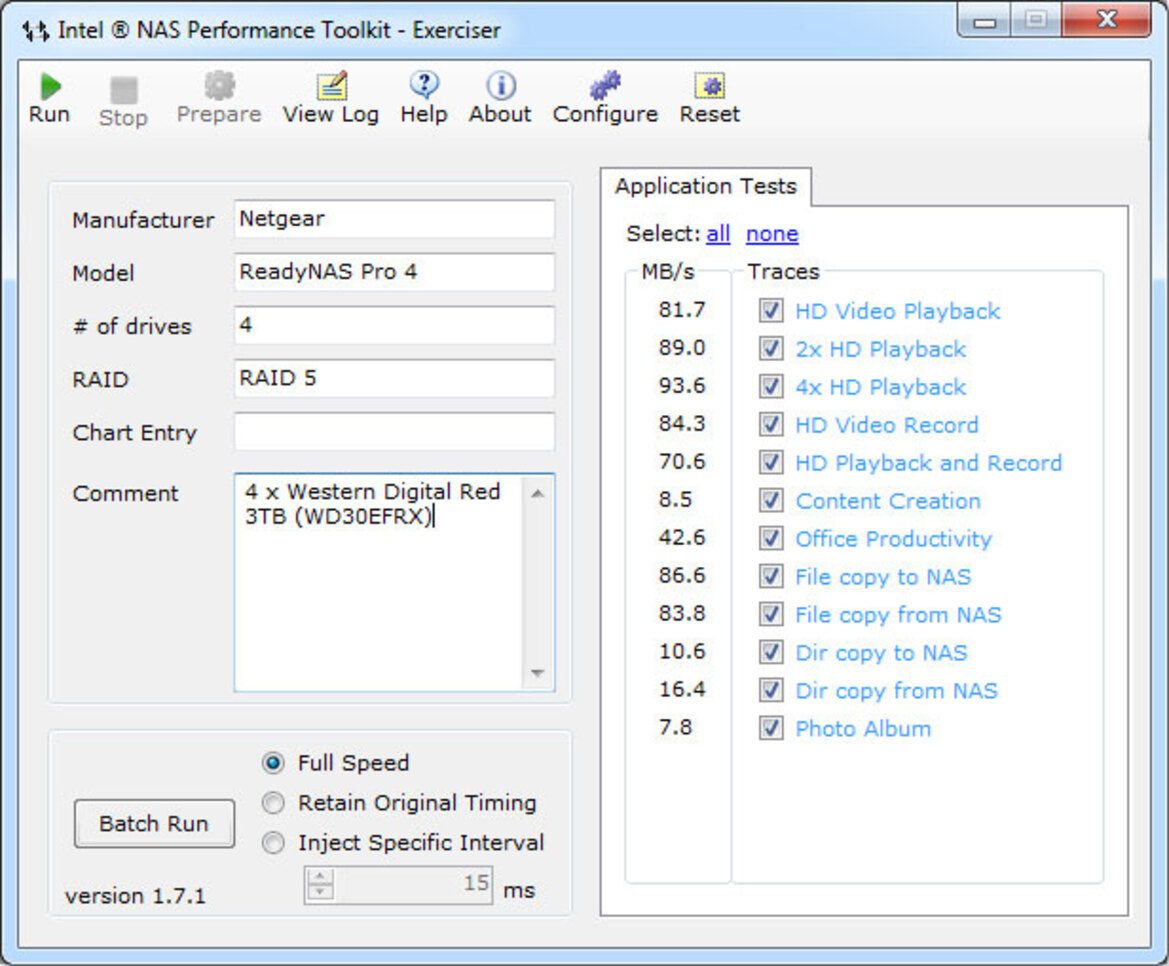The width and height of the screenshot is (1169, 966).
Task: Click the Prepare gear icon
Action: point(219,85)
